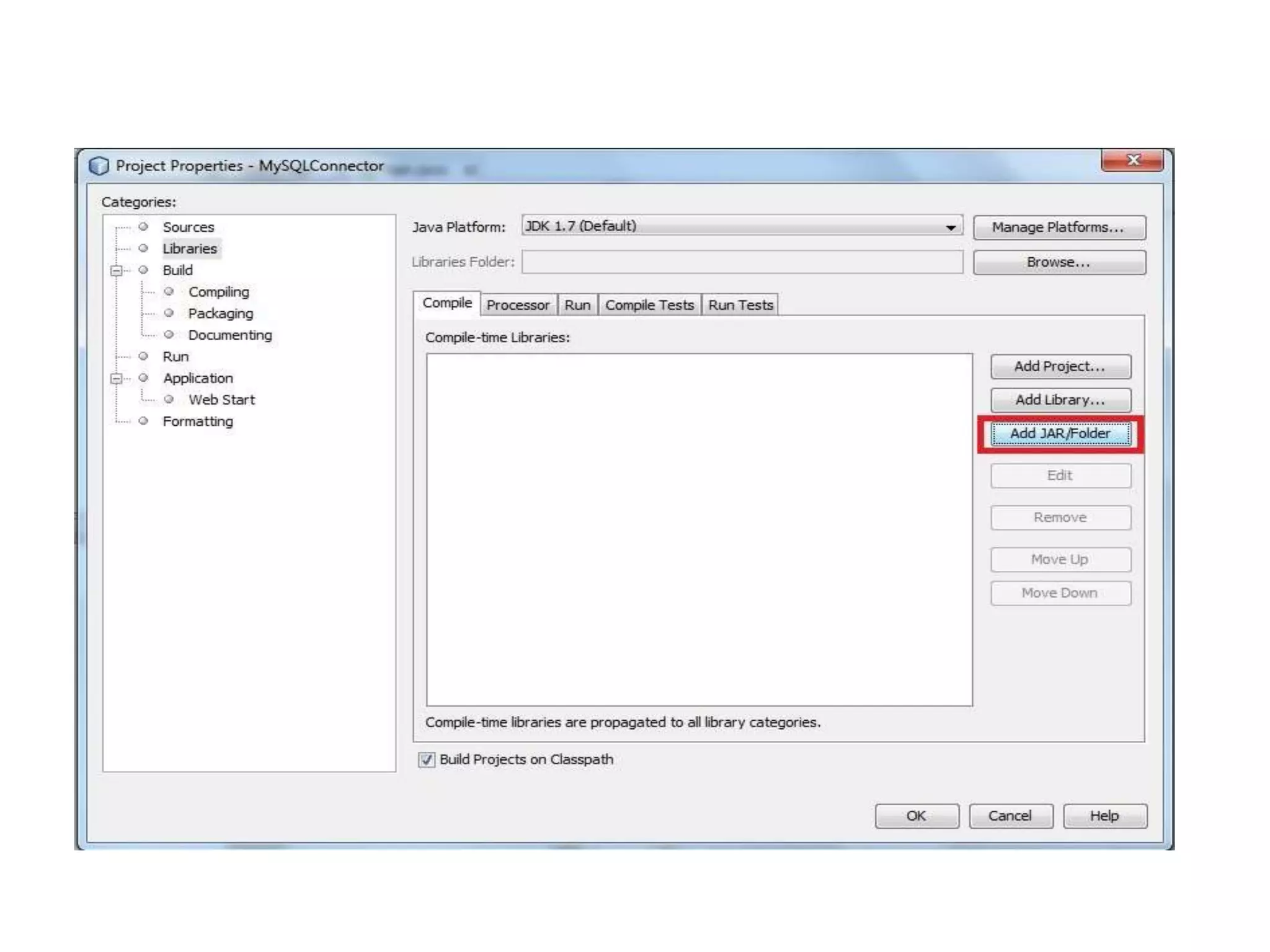
Task: Click the Add Library button
Action: pyautogui.click(x=1060, y=400)
